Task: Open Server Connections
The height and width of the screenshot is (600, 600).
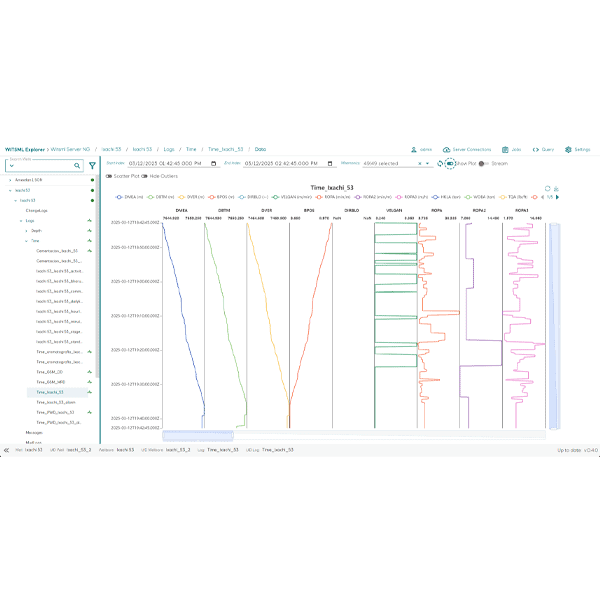Action: (467, 149)
